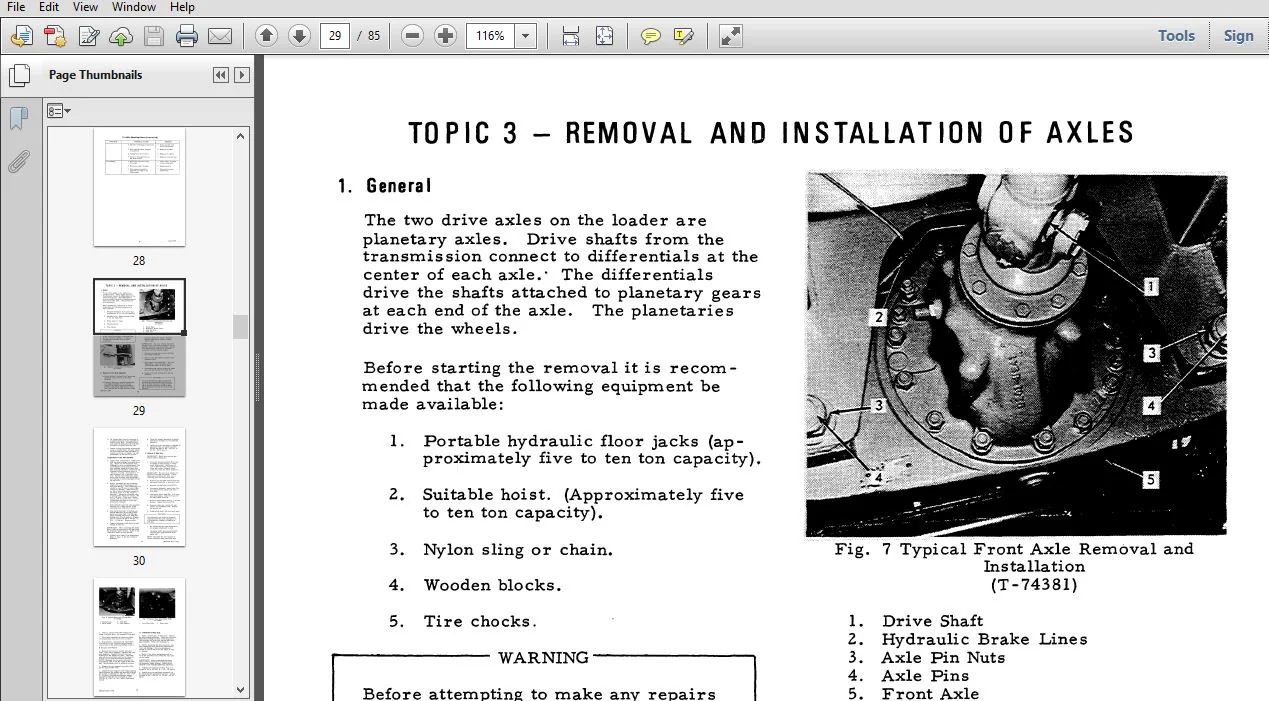This screenshot has height=701, width=1269.
Task: Click the Open file toolbar icon
Action: point(22,37)
